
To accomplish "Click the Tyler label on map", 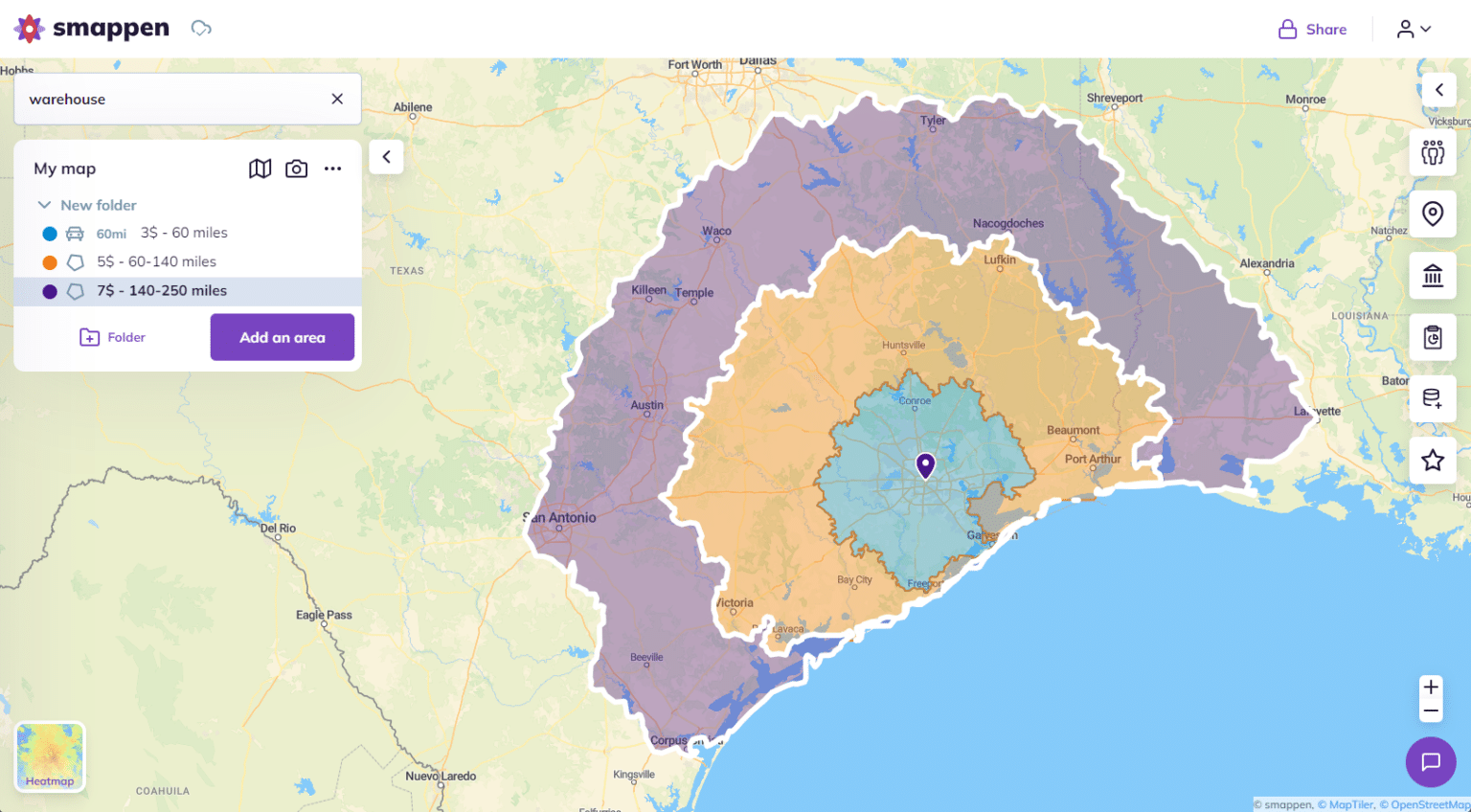I will tap(933, 120).
